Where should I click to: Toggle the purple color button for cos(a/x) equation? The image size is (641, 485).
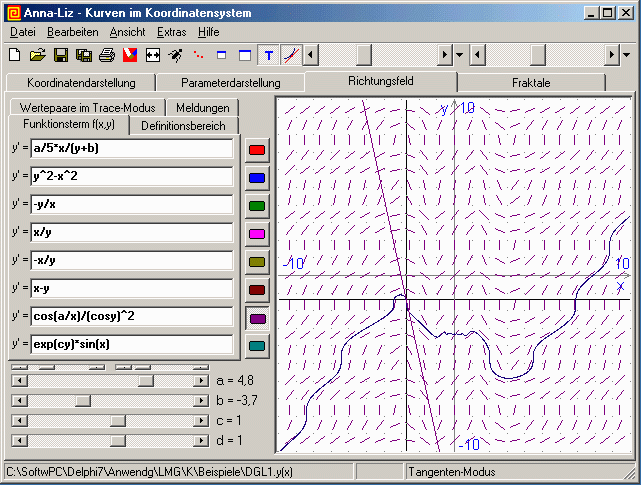(x=257, y=318)
